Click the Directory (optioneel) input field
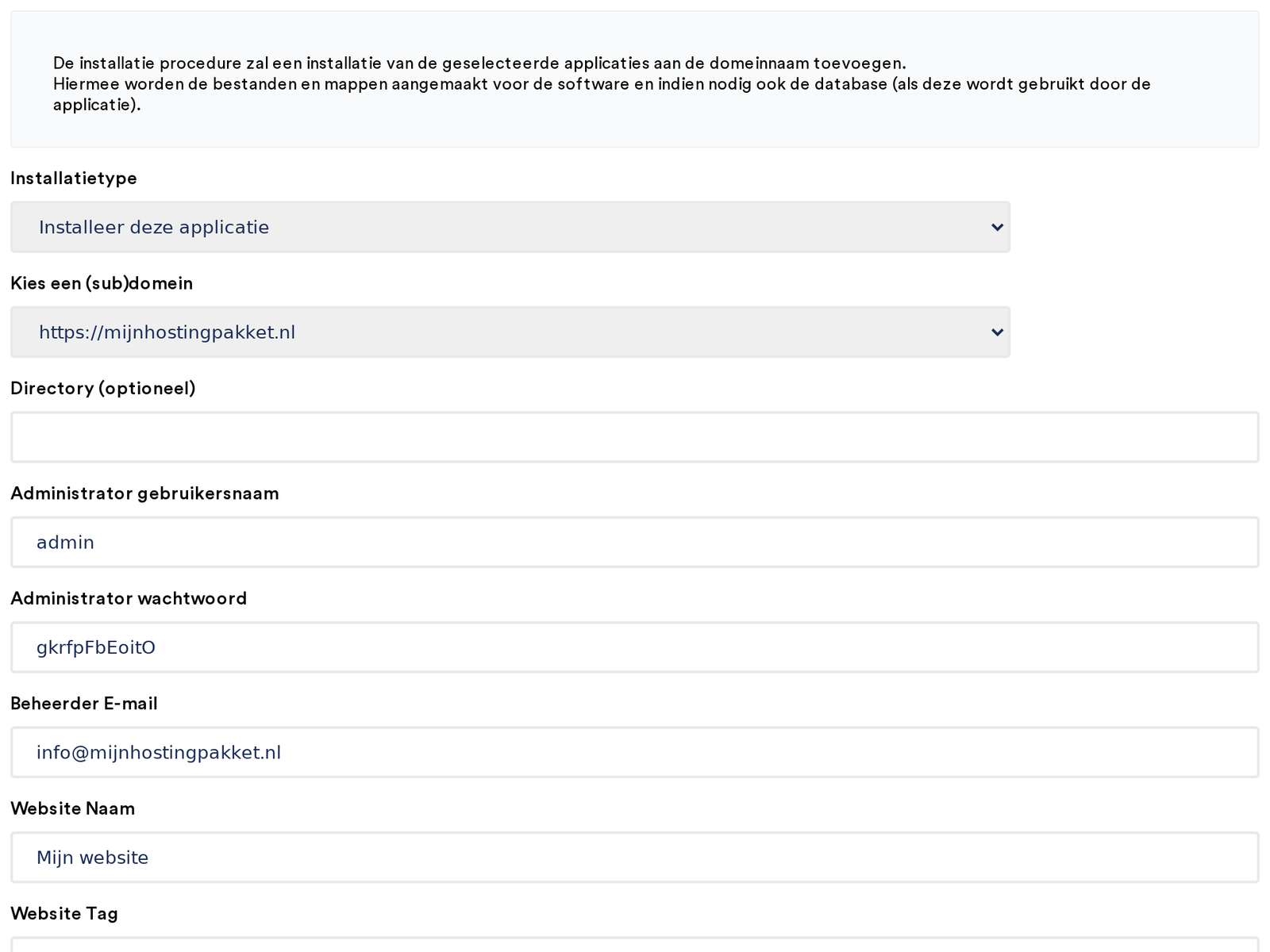Image resolution: width=1270 pixels, height=952 pixels. tap(635, 437)
